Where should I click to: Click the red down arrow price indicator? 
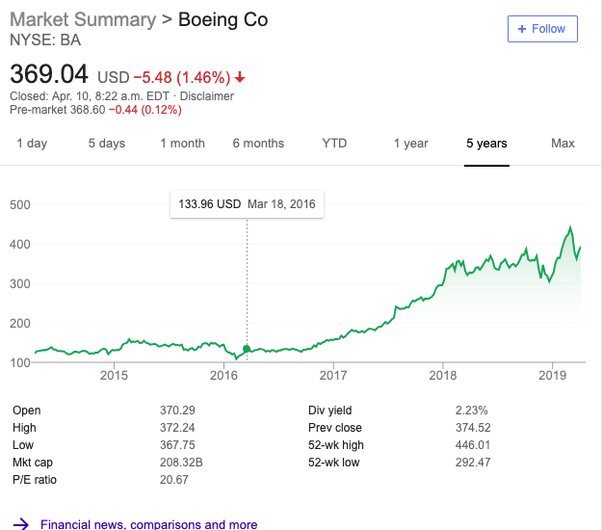coord(240,77)
